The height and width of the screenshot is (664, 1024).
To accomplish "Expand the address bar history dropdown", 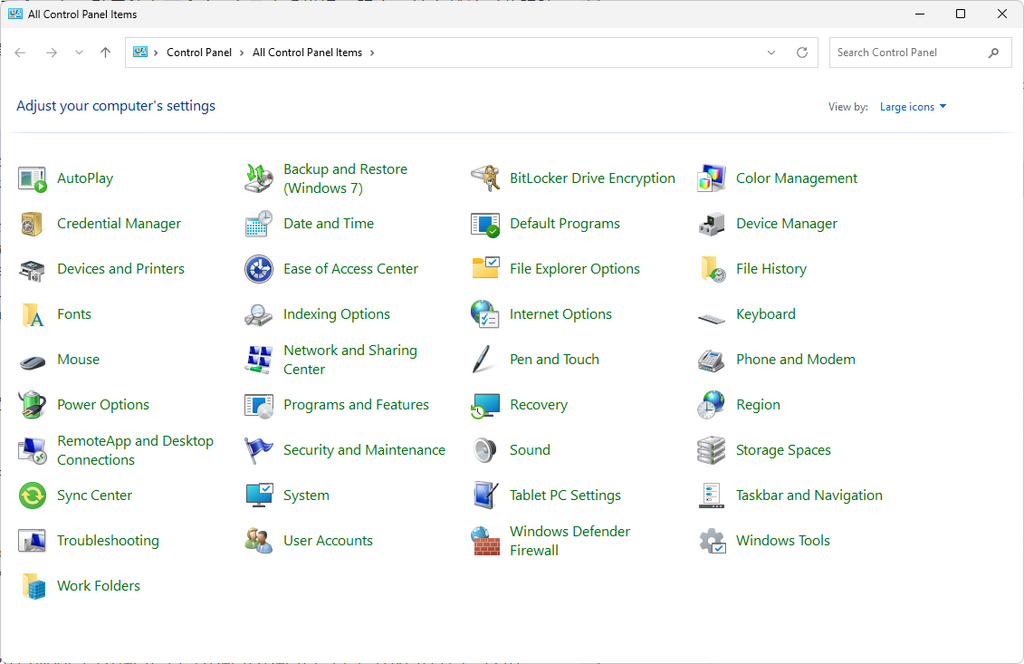I will (770, 52).
